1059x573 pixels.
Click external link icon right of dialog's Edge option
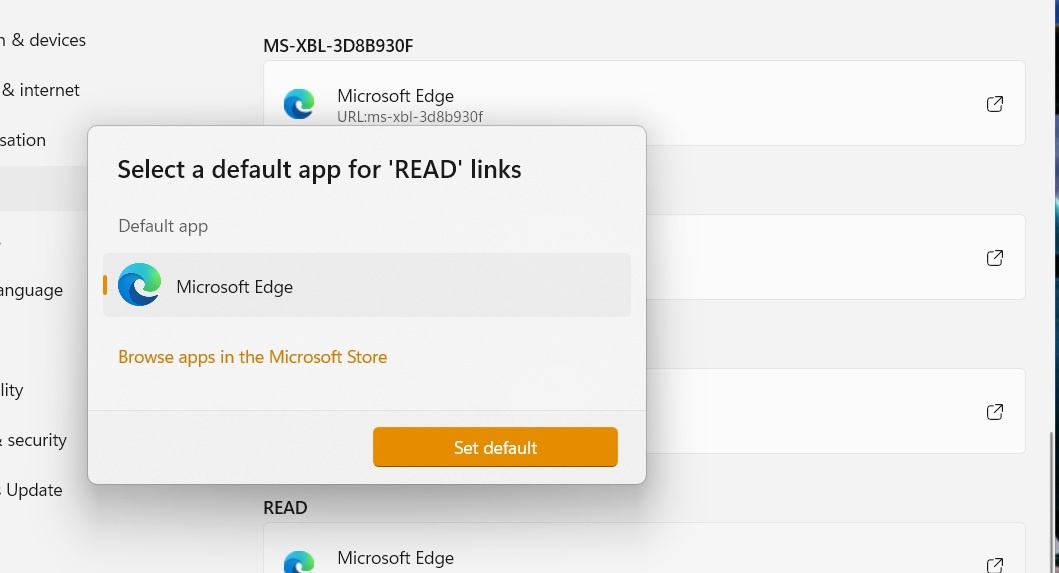(994, 257)
